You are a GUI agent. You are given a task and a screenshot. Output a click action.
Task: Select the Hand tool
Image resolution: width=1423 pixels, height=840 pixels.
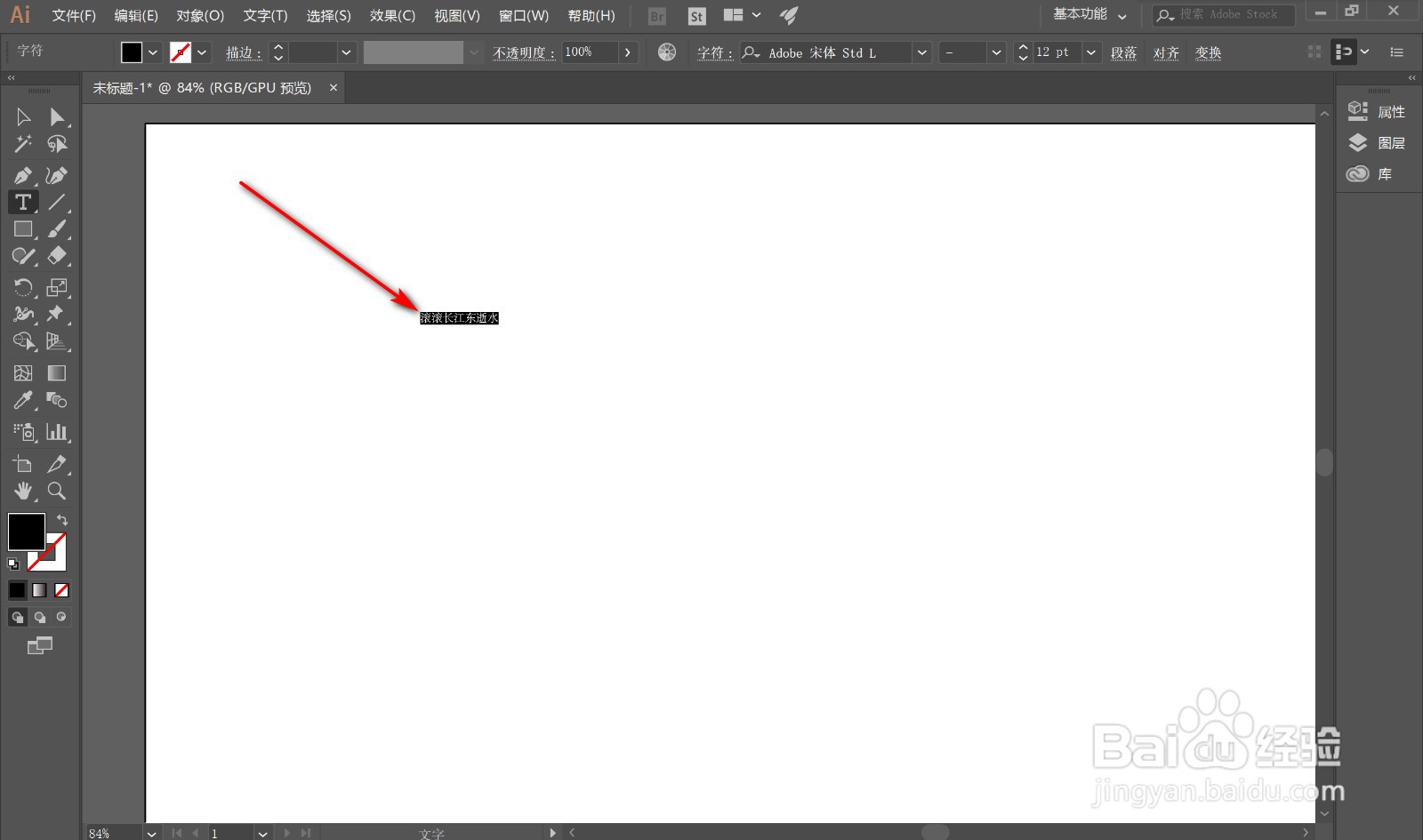tap(23, 491)
